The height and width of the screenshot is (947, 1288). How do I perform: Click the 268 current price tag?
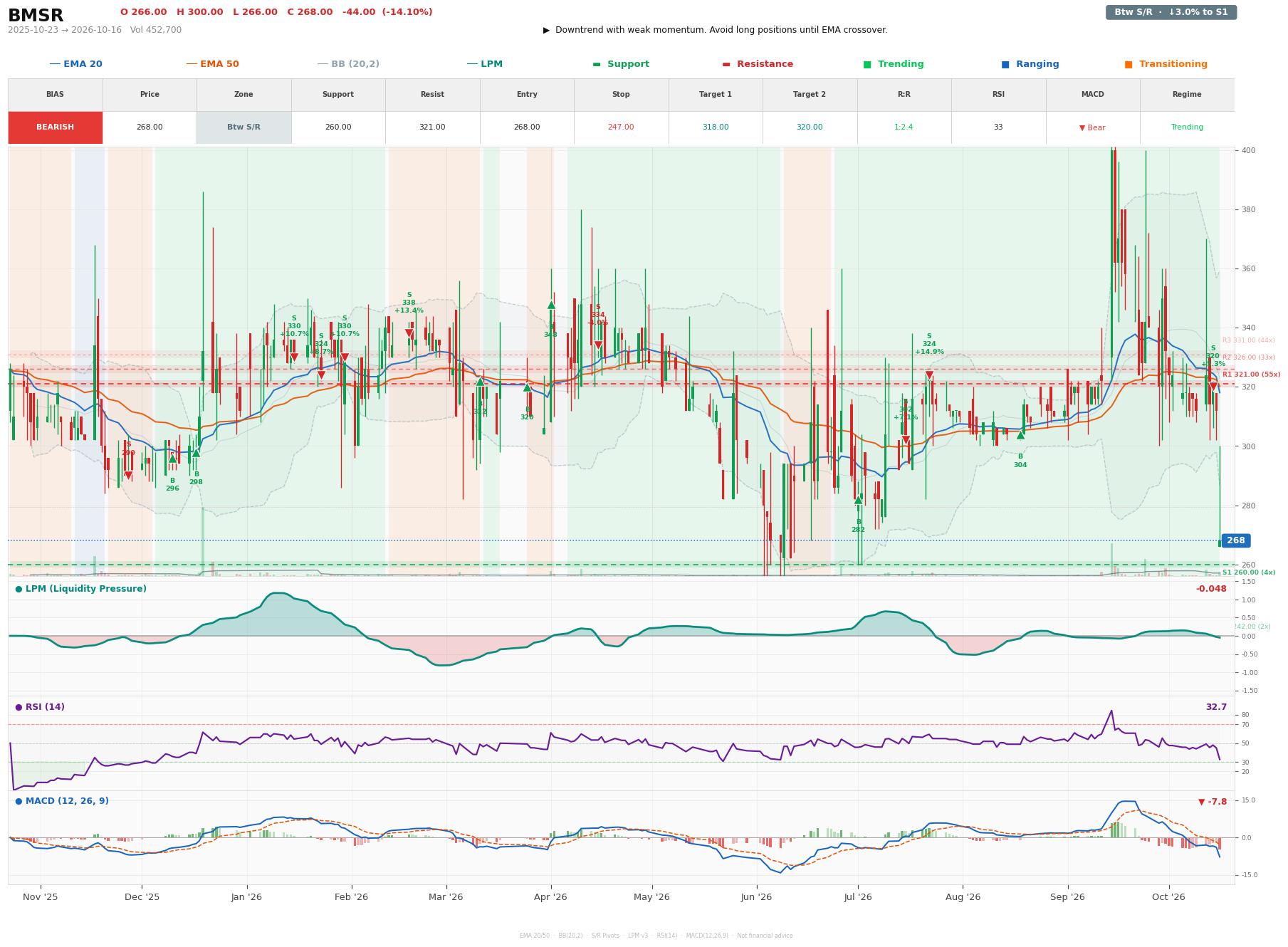[x=1235, y=540]
